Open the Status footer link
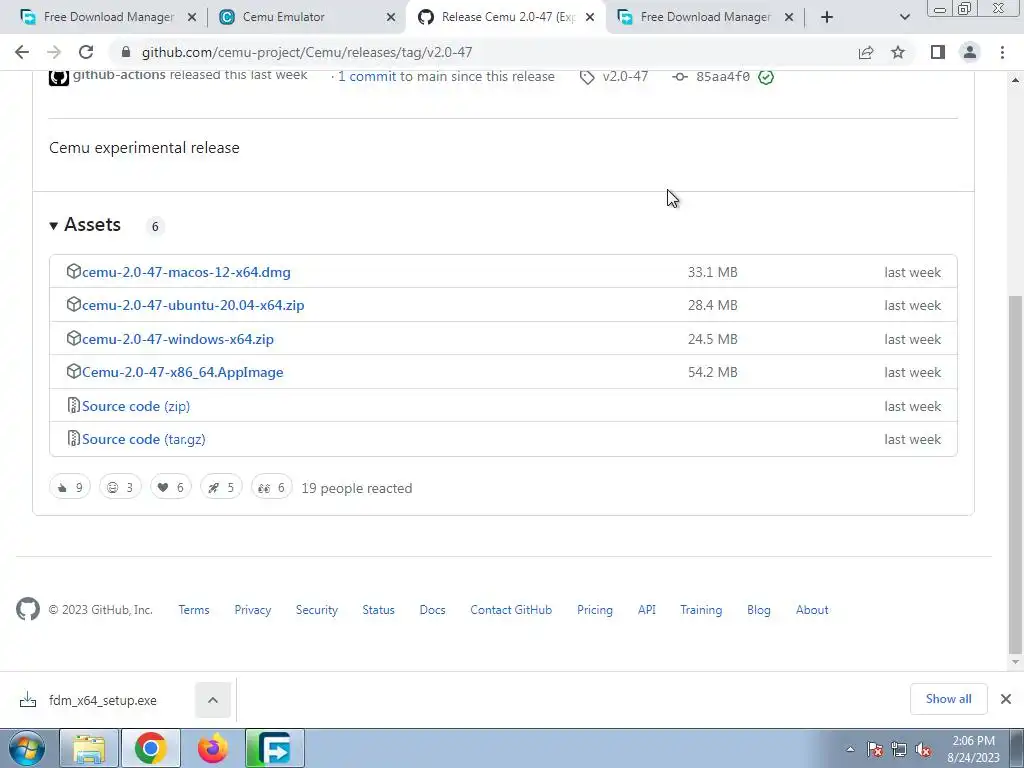Image resolution: width=1024 pixels, height=768 pixels. pyautogui.click(x=379, y=610)
